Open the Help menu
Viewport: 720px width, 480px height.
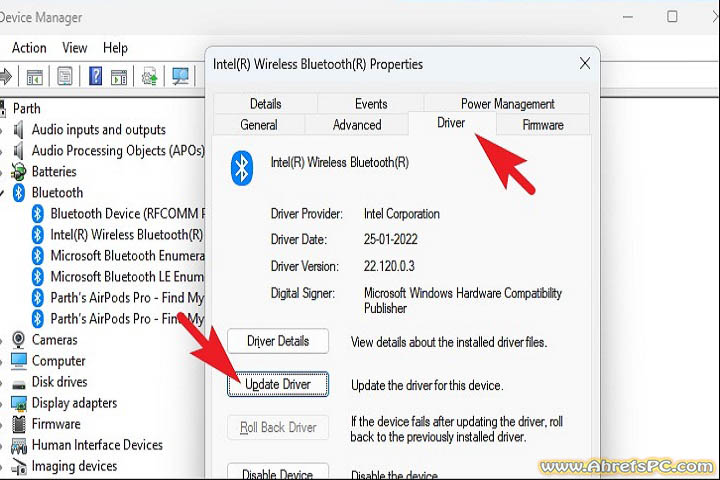click(x=115, y=48)
